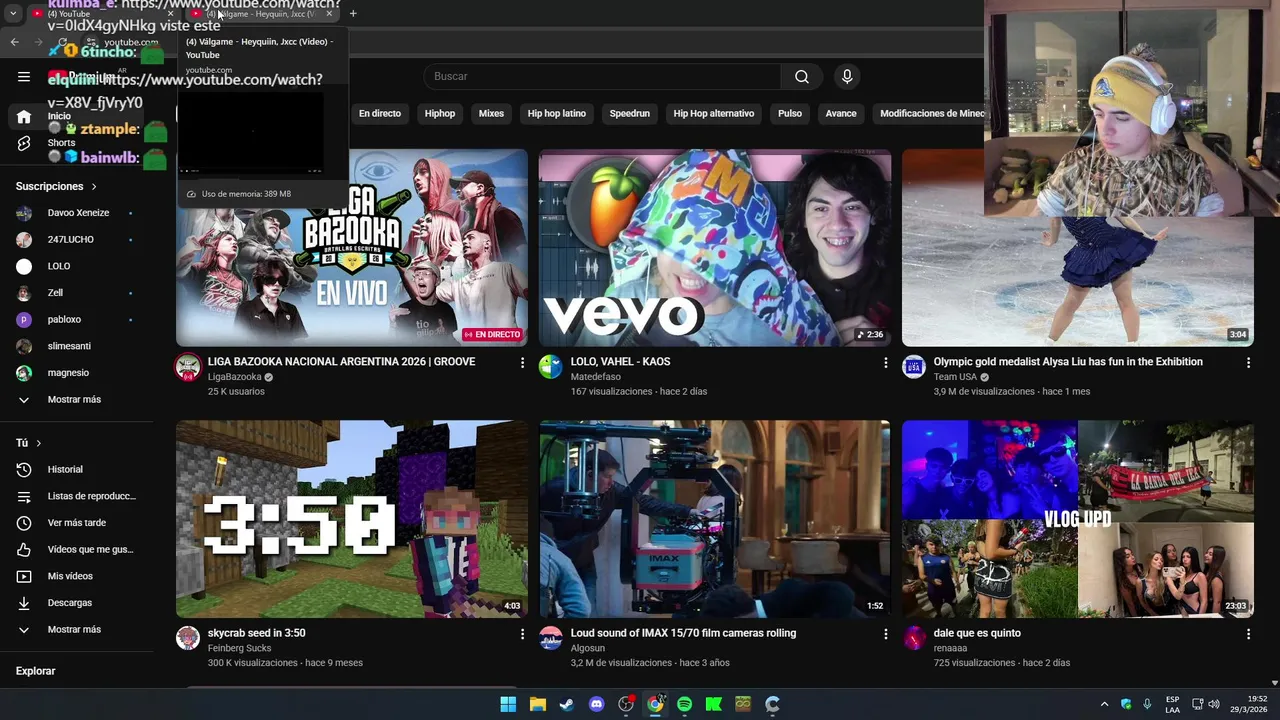Viewport: 1280px width, 720px height.
Task: Open pabloxo subscription channel
Action: click(x=64, y=320)
